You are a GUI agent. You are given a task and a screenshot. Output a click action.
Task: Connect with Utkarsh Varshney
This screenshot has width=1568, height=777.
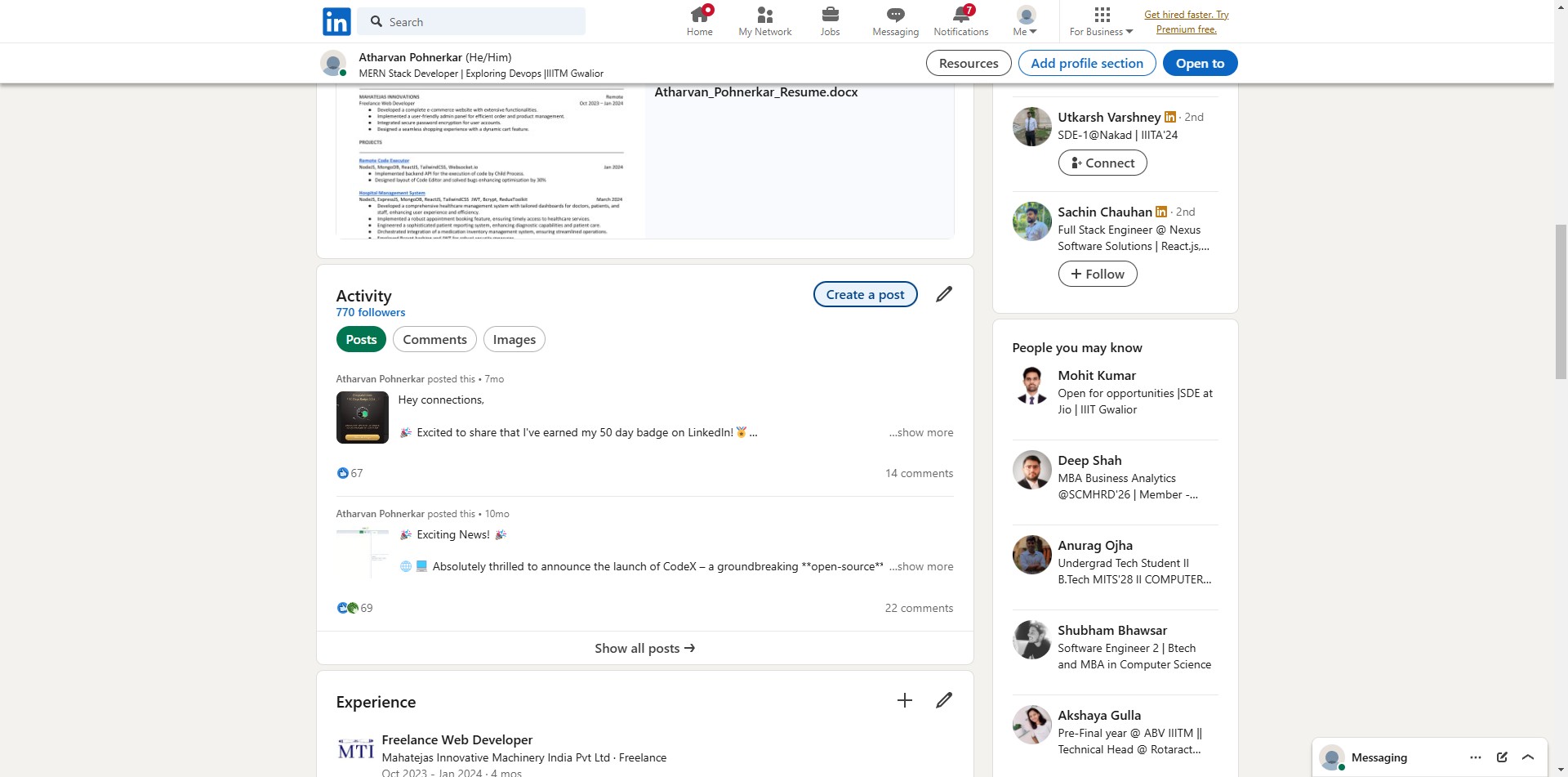click(1102, 163)
